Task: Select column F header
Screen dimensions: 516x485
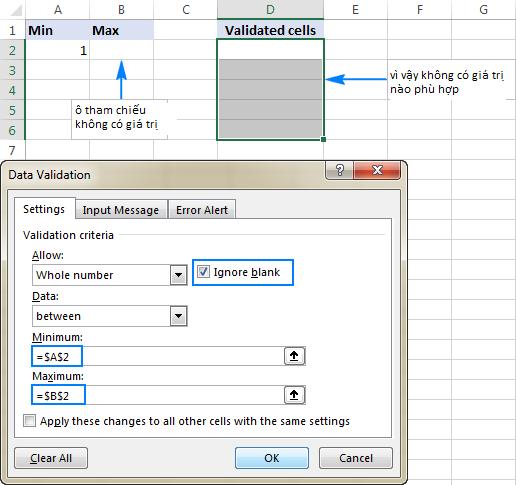Action: coord(419,9)
